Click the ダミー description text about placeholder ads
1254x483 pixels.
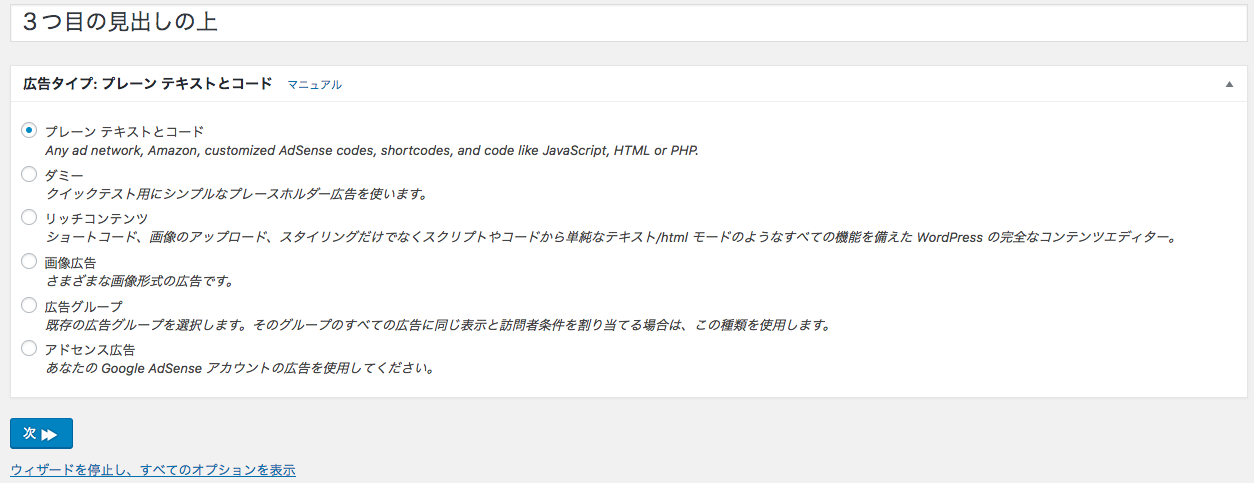[237, 194]
